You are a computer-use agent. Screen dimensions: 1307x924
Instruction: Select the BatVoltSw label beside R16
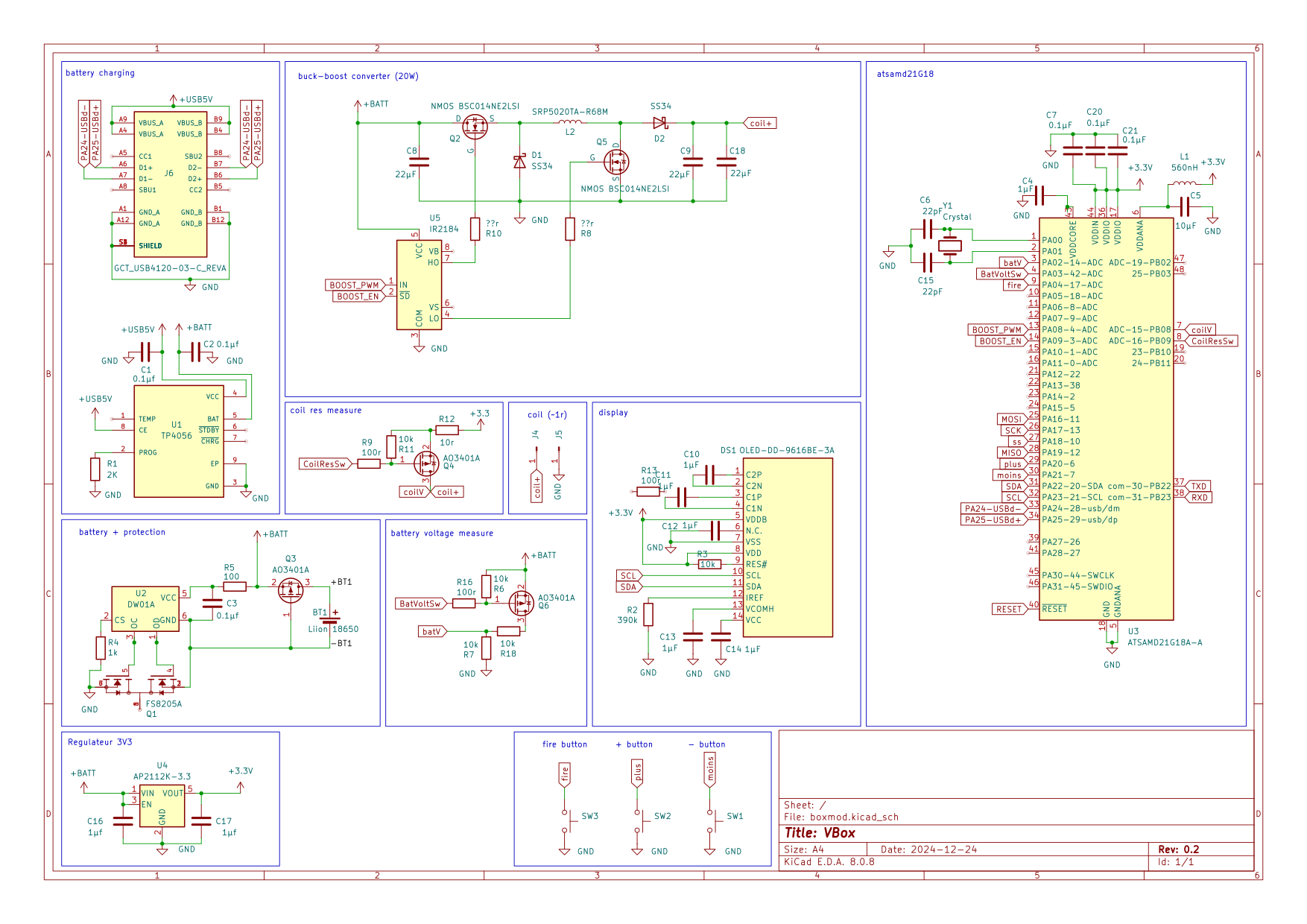[420, 604]
